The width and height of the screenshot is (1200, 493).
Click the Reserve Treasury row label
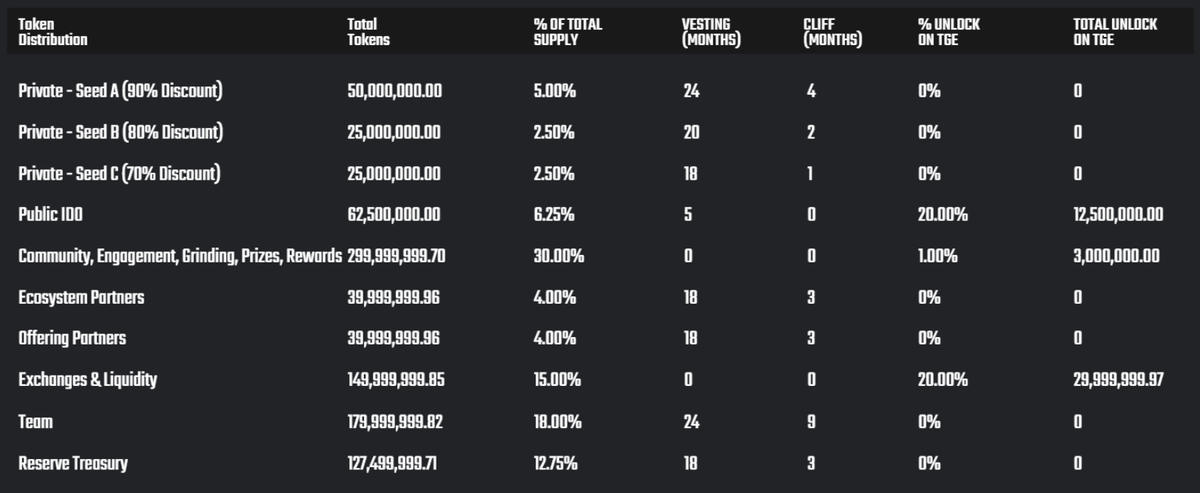(73, 464)
